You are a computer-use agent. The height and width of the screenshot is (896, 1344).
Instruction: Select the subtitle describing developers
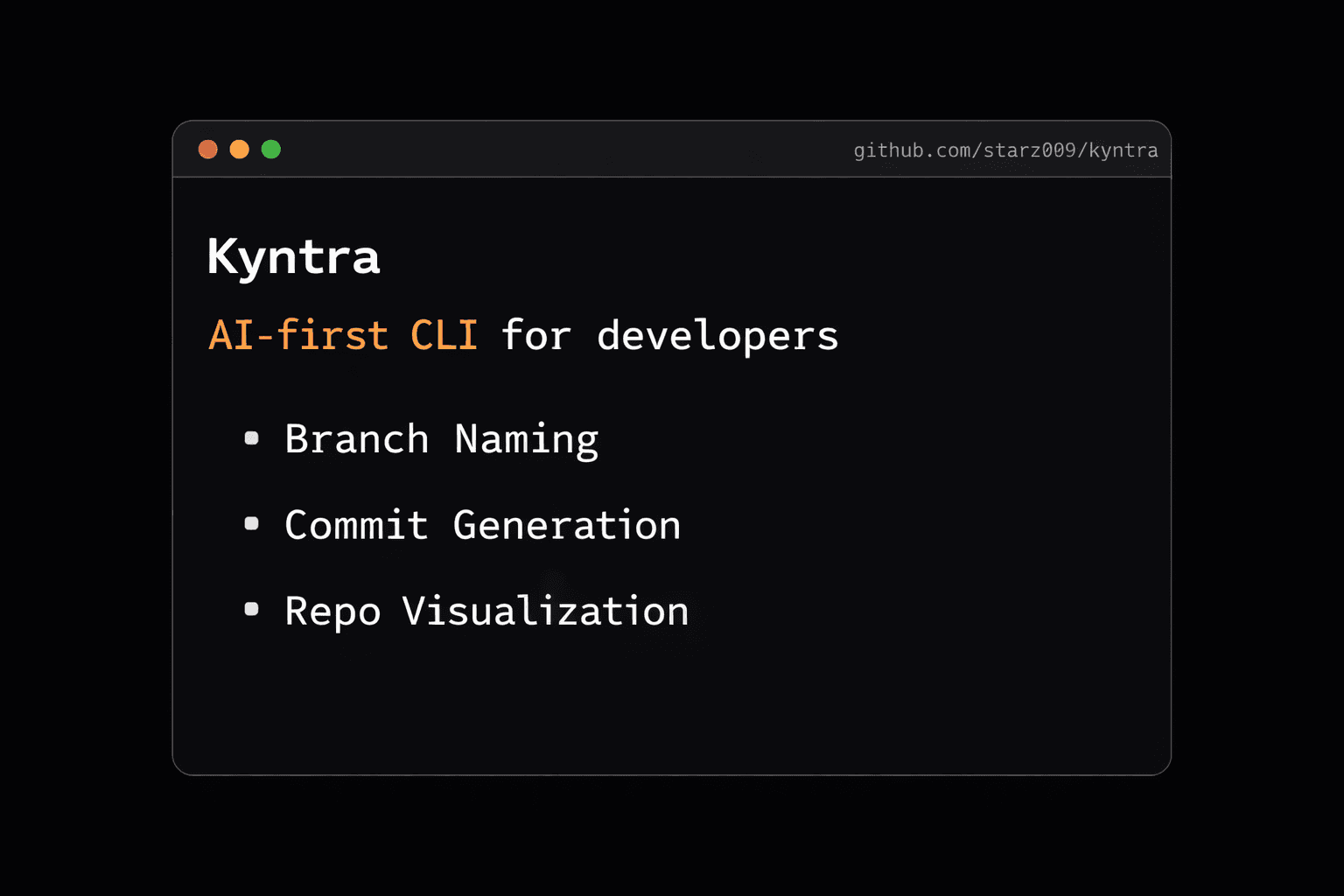click(x=522, y=335)
